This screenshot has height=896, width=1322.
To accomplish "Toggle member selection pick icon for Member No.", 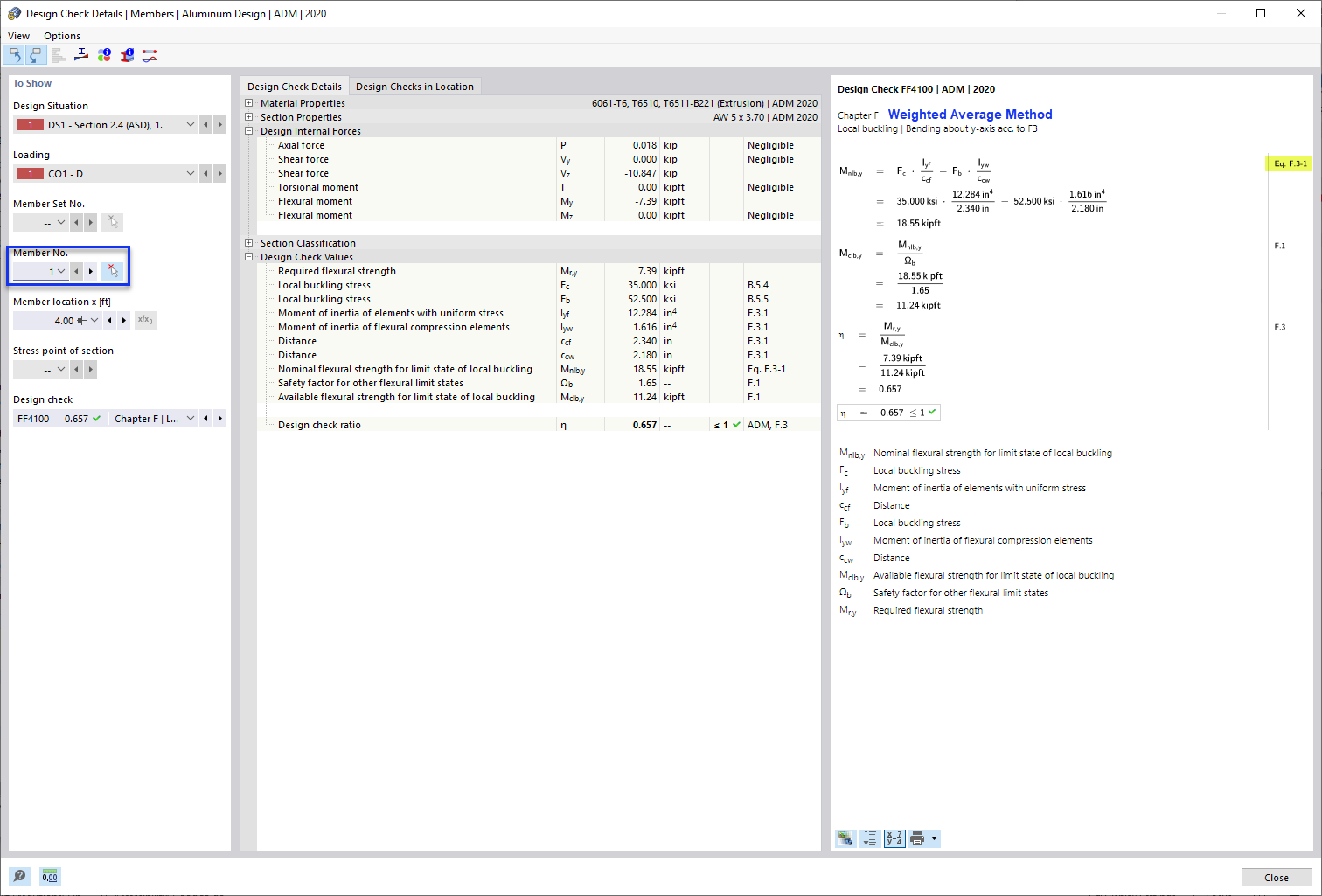I will (112, 270).
